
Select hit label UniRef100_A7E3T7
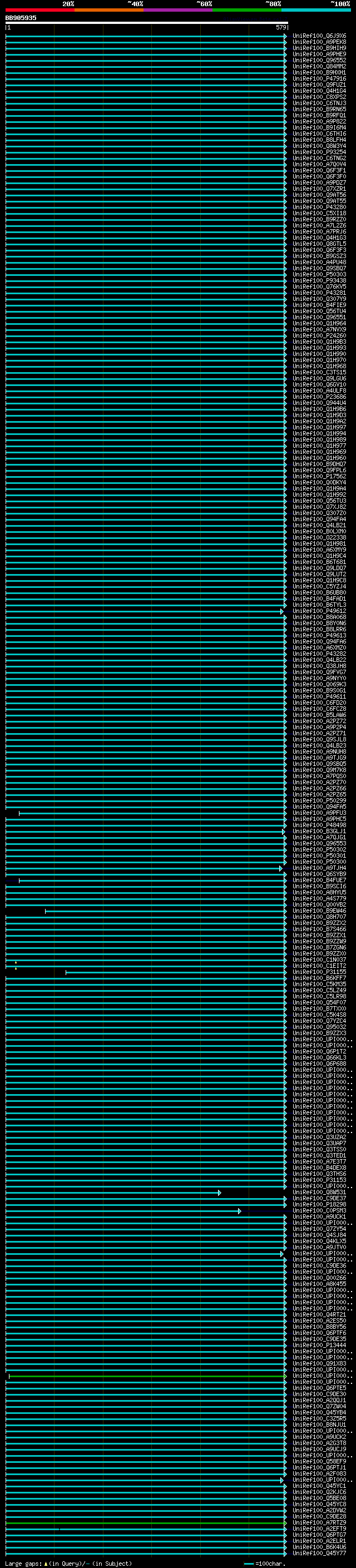319,1161
